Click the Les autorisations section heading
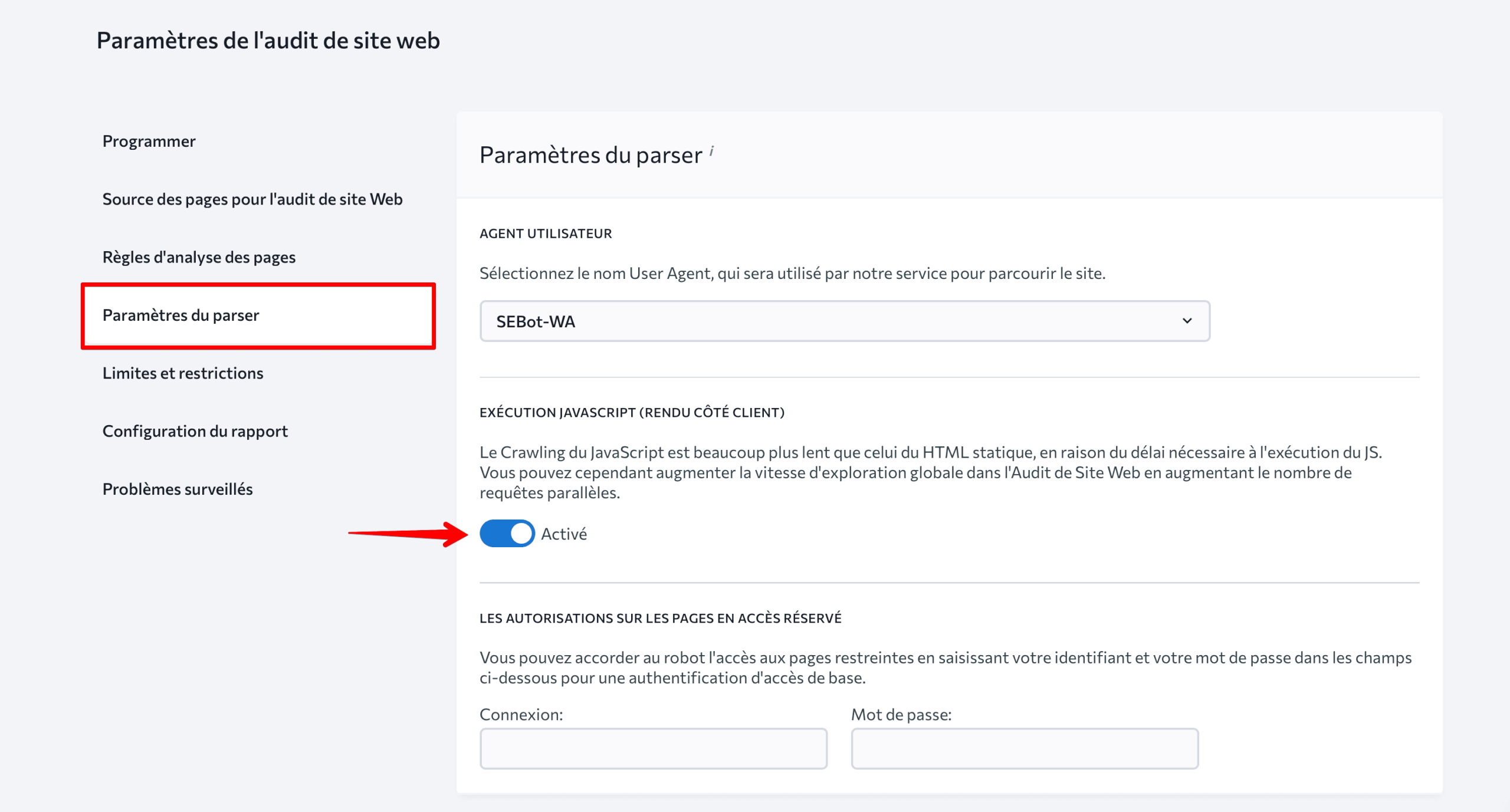This screenshot has height=812, width=1510. (660, 618)
